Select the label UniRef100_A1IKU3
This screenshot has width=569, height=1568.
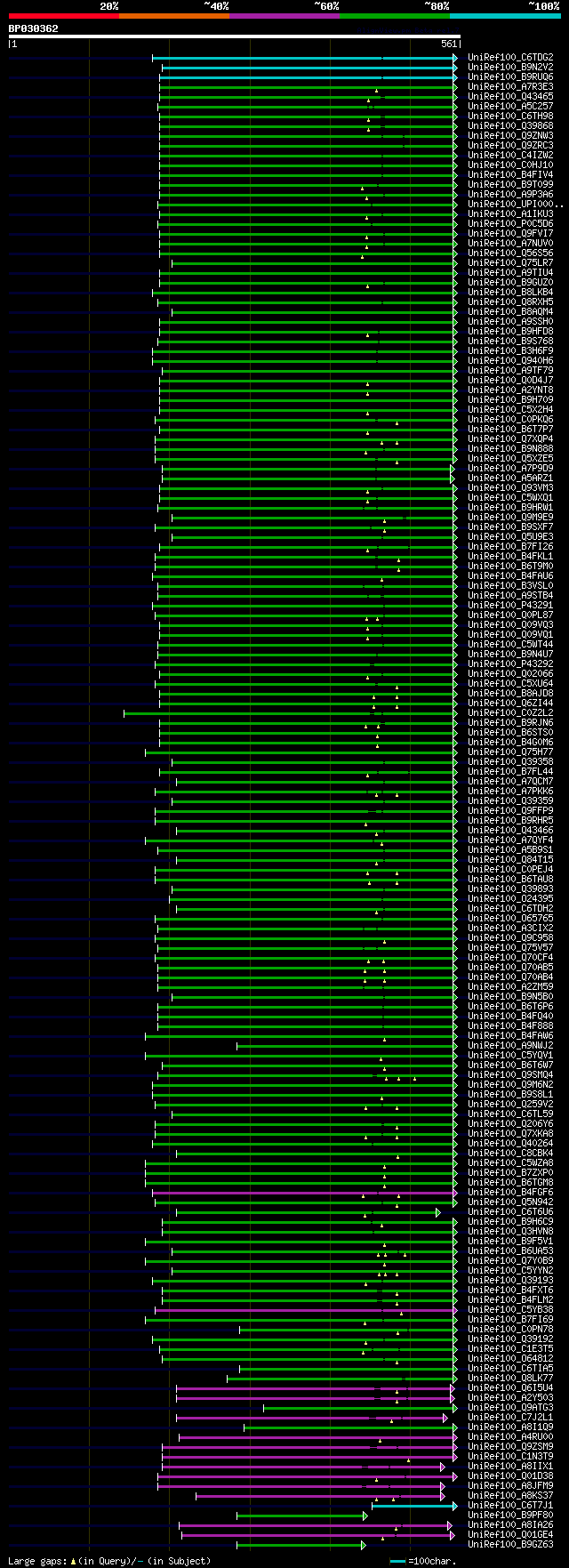510,213
